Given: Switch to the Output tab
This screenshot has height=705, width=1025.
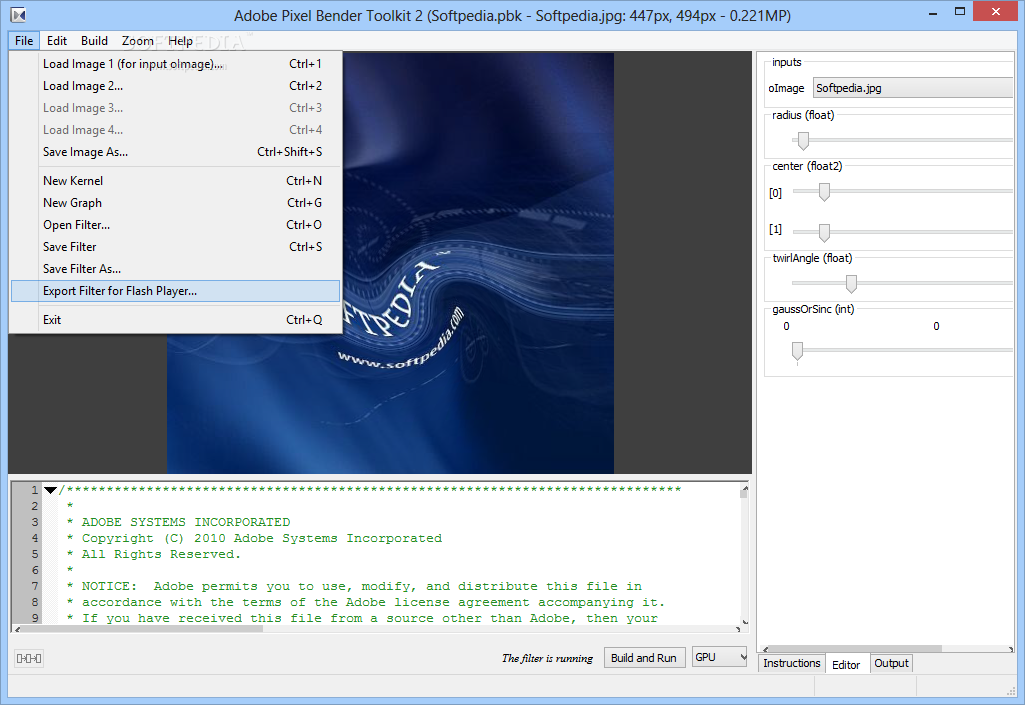Looking at the screenshot, I should [x=891, y=662].
